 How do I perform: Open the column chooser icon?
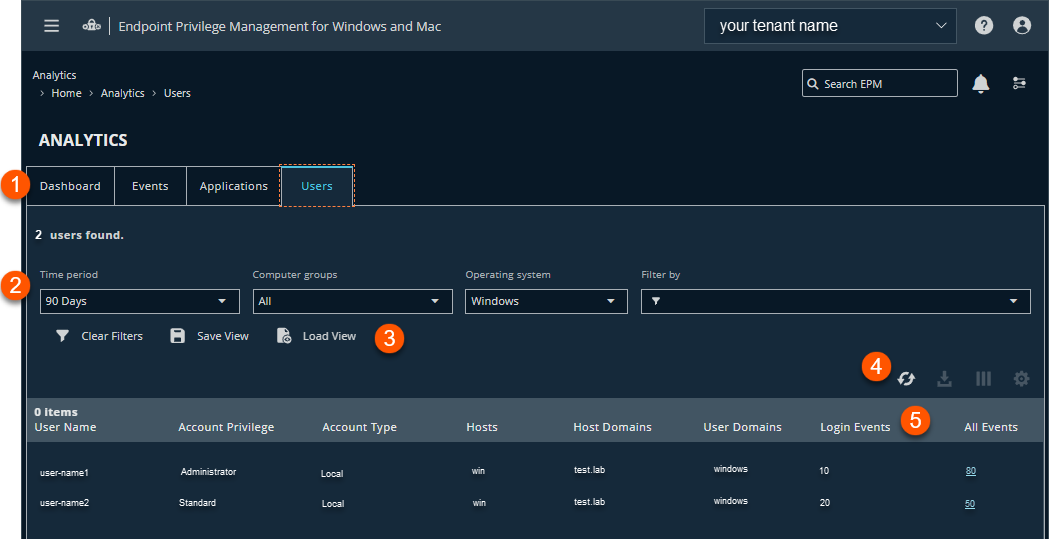983,379
